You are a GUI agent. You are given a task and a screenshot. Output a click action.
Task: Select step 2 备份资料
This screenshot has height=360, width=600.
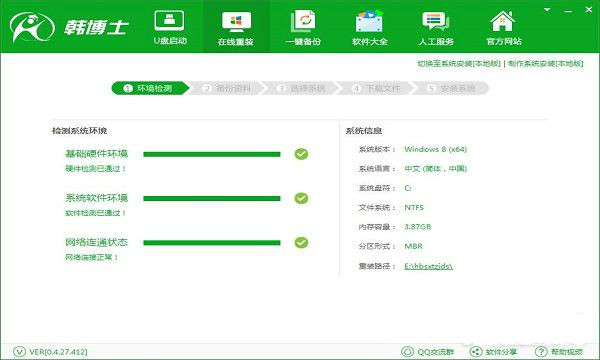coord(227,88)
